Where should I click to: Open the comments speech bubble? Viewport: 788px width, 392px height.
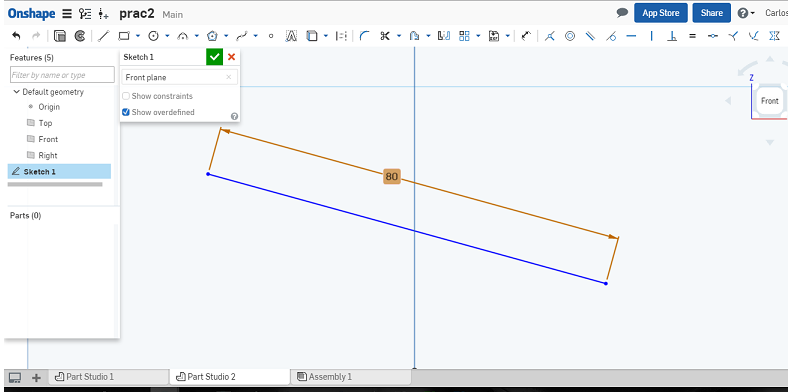point(622,13)
